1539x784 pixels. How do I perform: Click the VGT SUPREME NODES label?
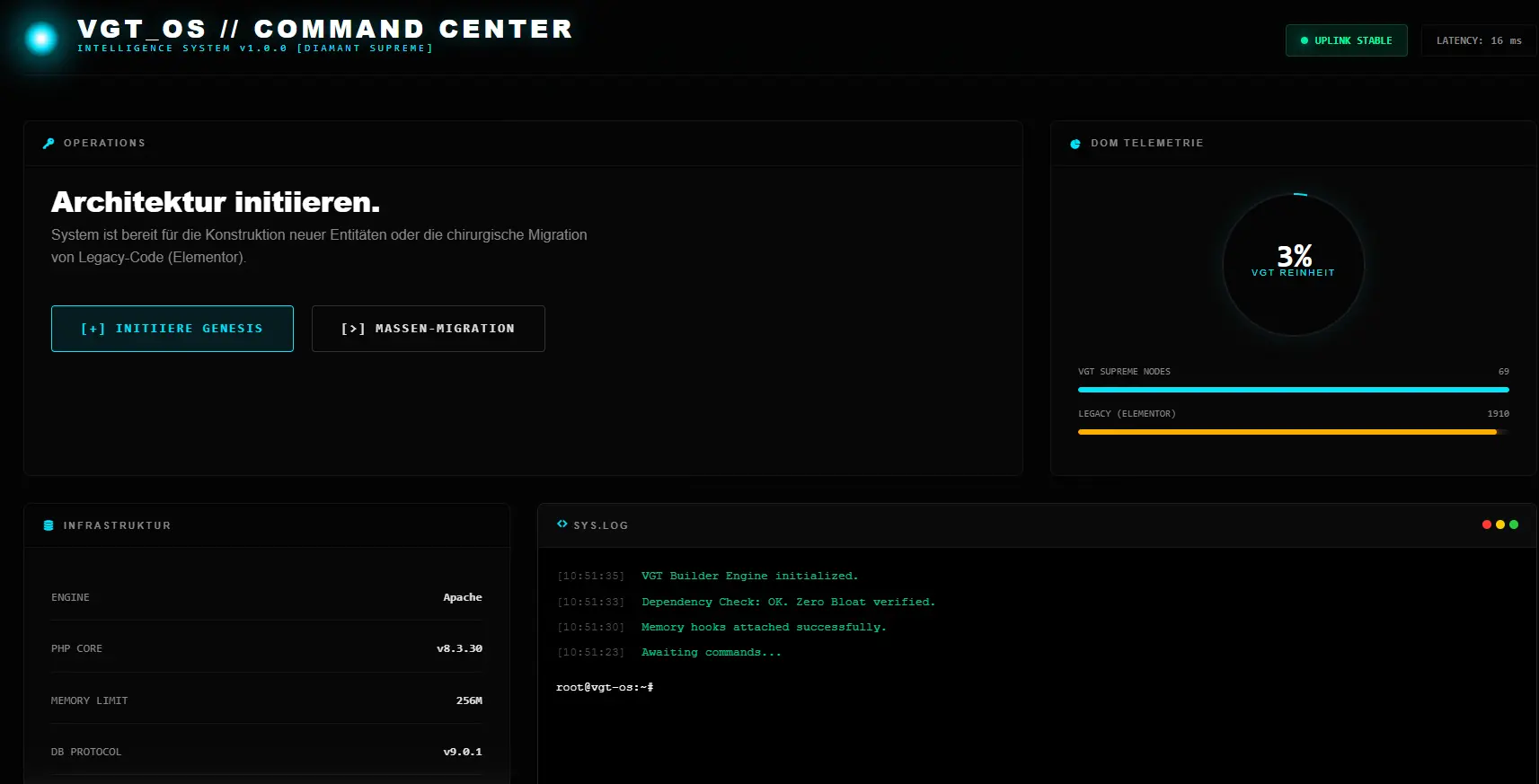point(1124,372)
